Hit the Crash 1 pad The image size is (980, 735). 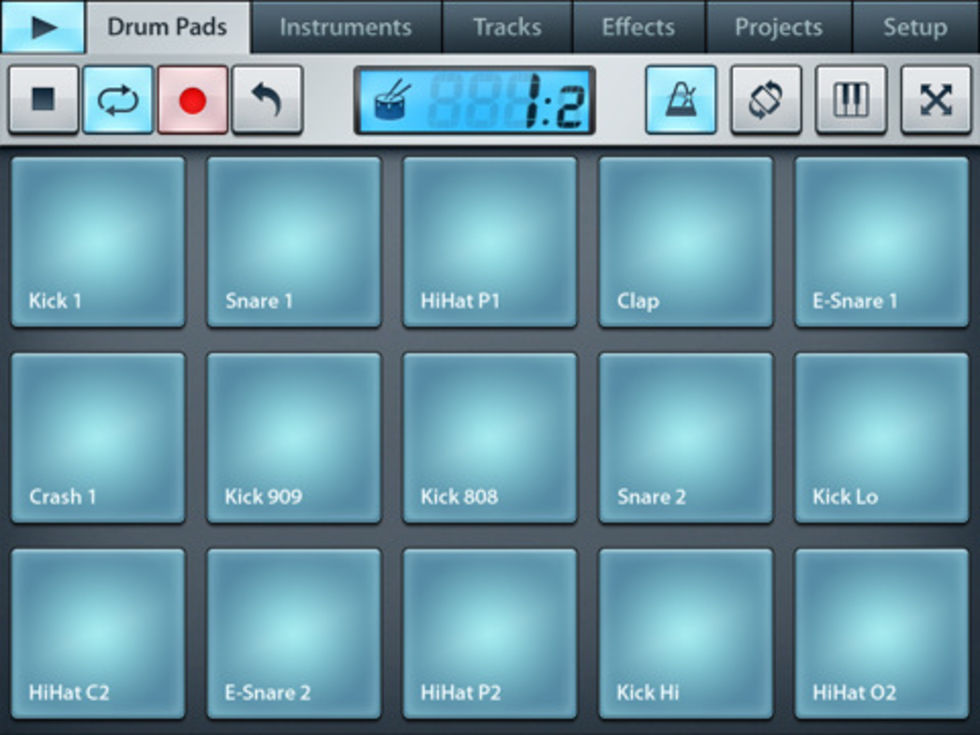click(98, 438)
